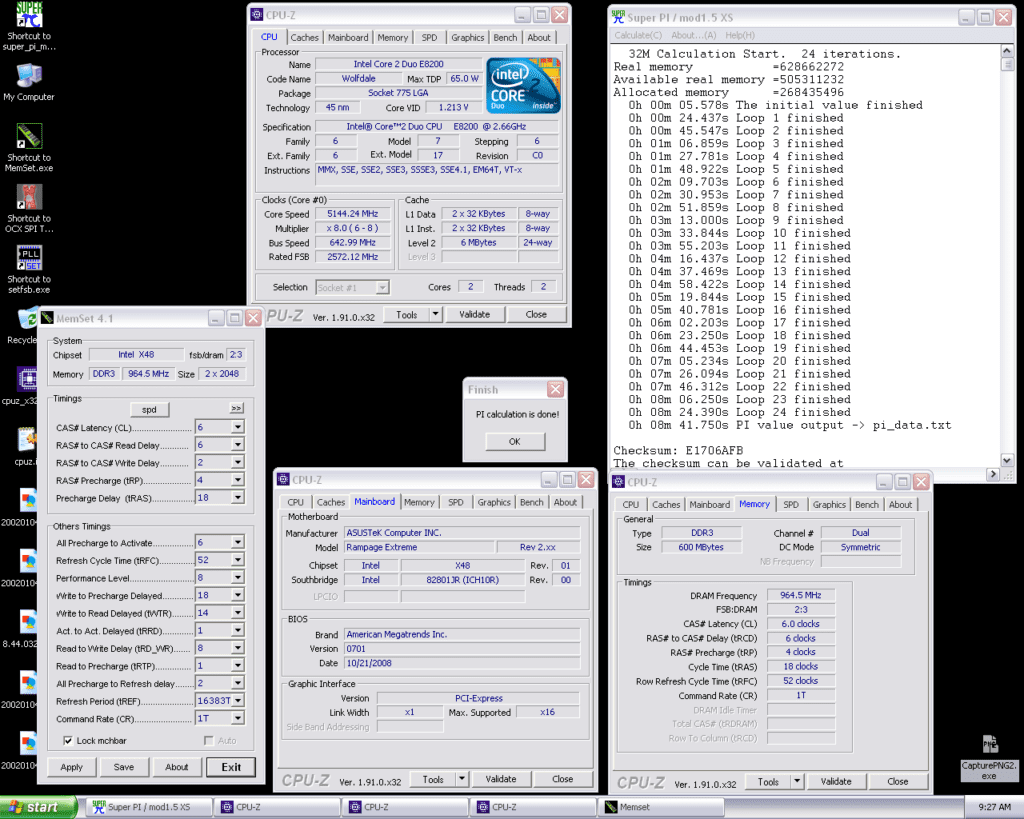Open the All Precharge to Activate dropdown
This screenshot has height=819, width=1024.
click(238, 542)
